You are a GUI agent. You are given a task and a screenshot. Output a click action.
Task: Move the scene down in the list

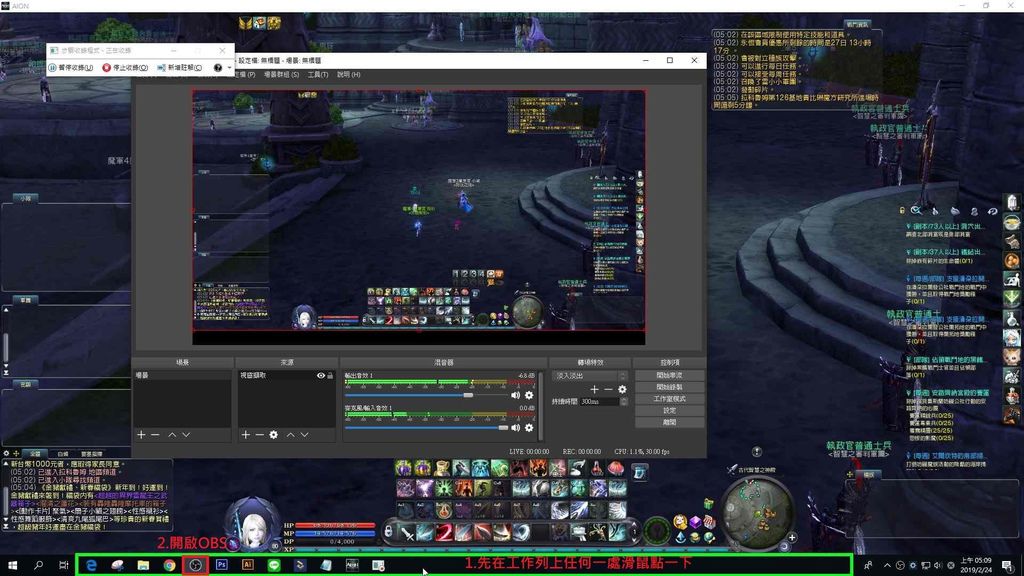pyautogui.click(x=186, y=434)
